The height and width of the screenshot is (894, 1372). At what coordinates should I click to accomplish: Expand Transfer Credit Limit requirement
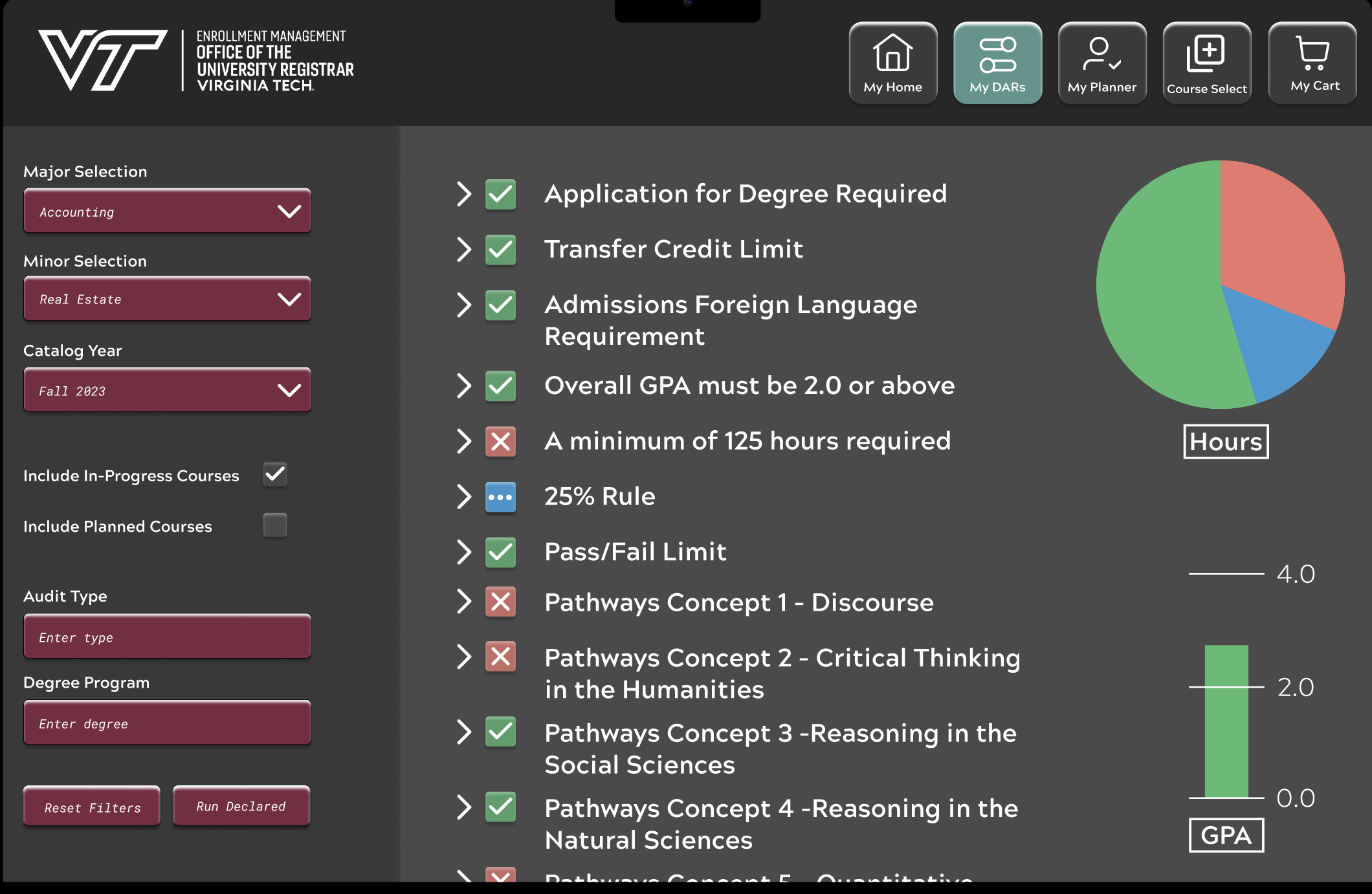pos(463,249)
